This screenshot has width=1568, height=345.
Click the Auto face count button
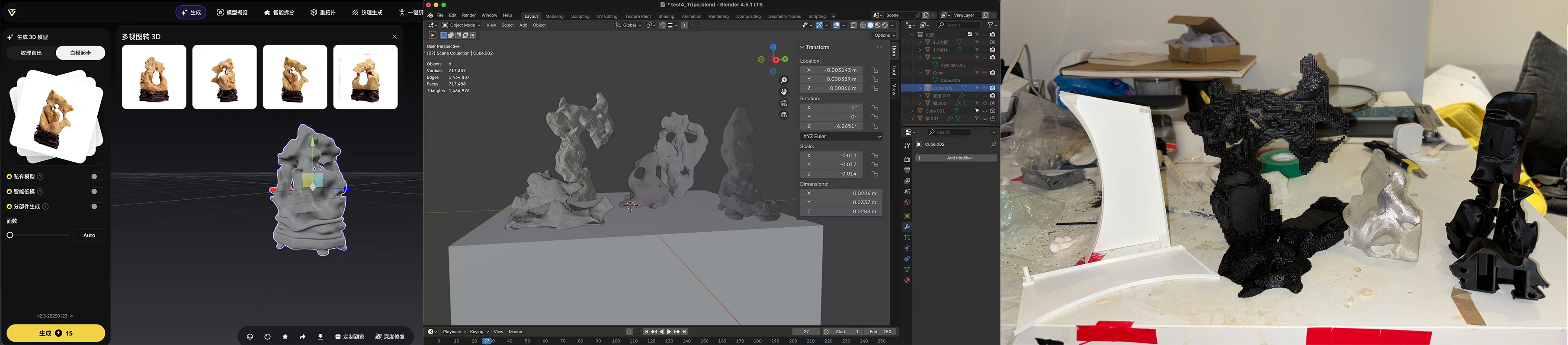click(90, 236)
